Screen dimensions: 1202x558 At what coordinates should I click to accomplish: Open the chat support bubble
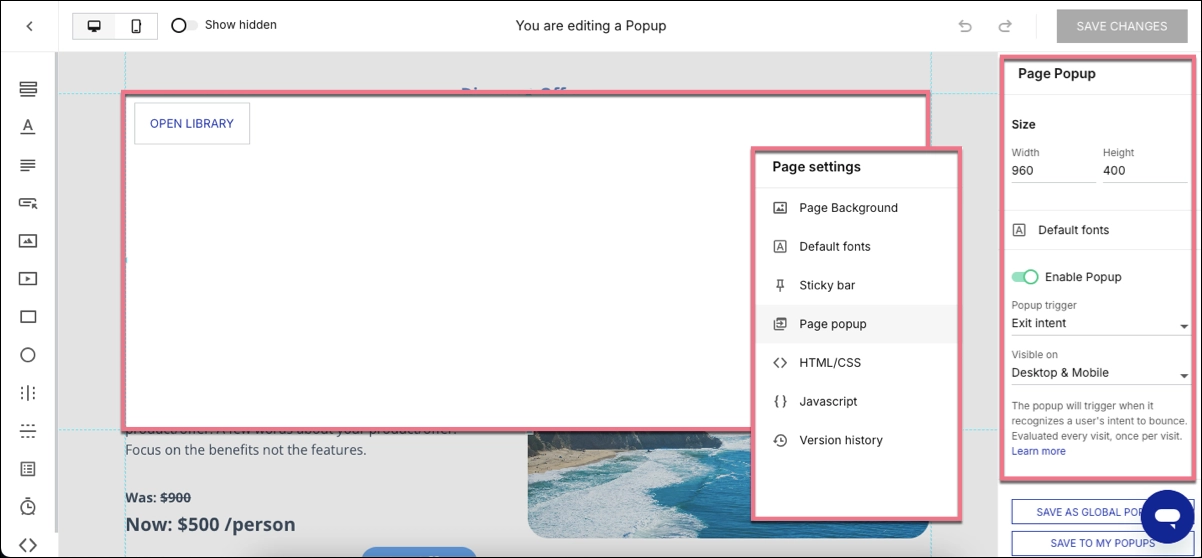click(1167, 516)
